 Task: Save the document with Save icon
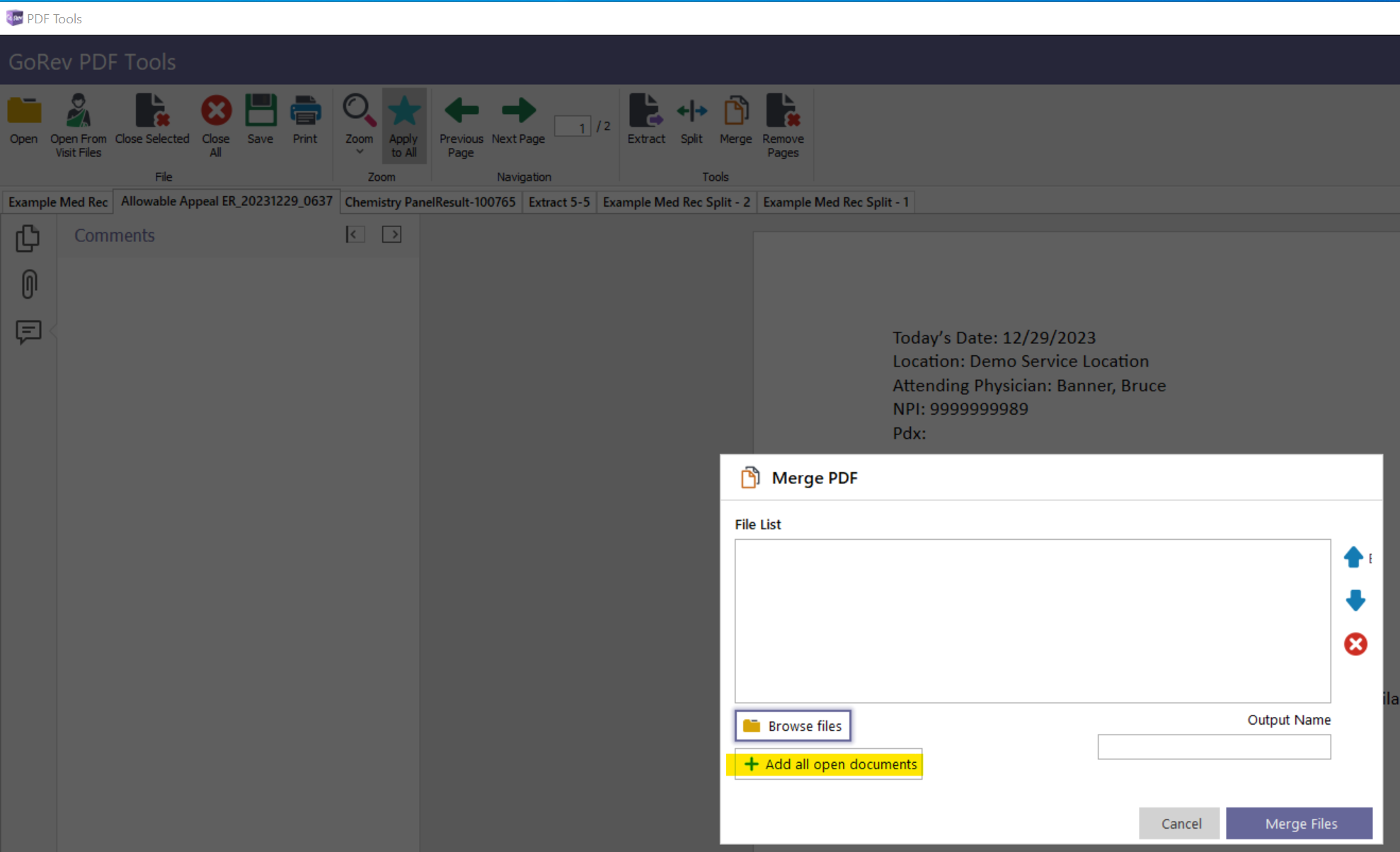(x=260, y=111)
